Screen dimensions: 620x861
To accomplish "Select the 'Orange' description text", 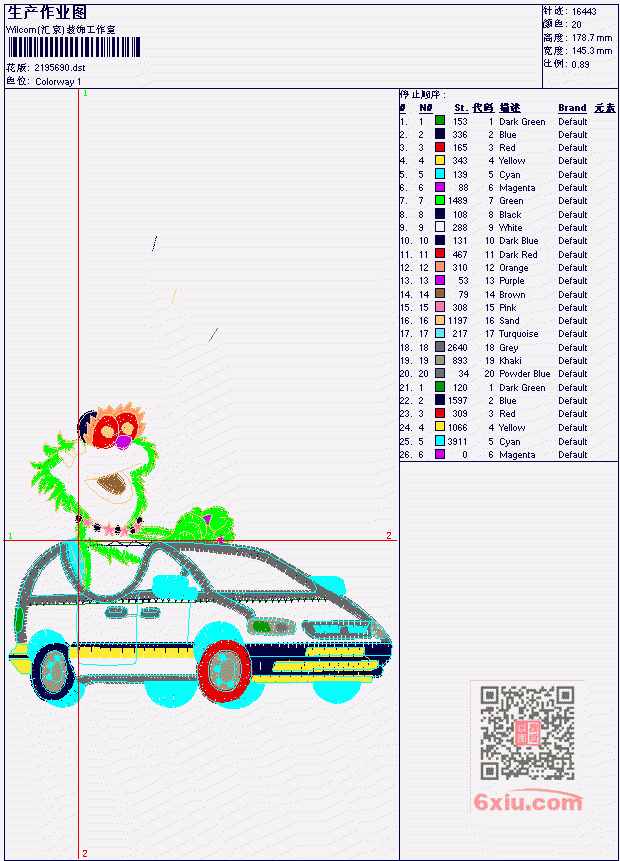I will [x=513, y=268].
